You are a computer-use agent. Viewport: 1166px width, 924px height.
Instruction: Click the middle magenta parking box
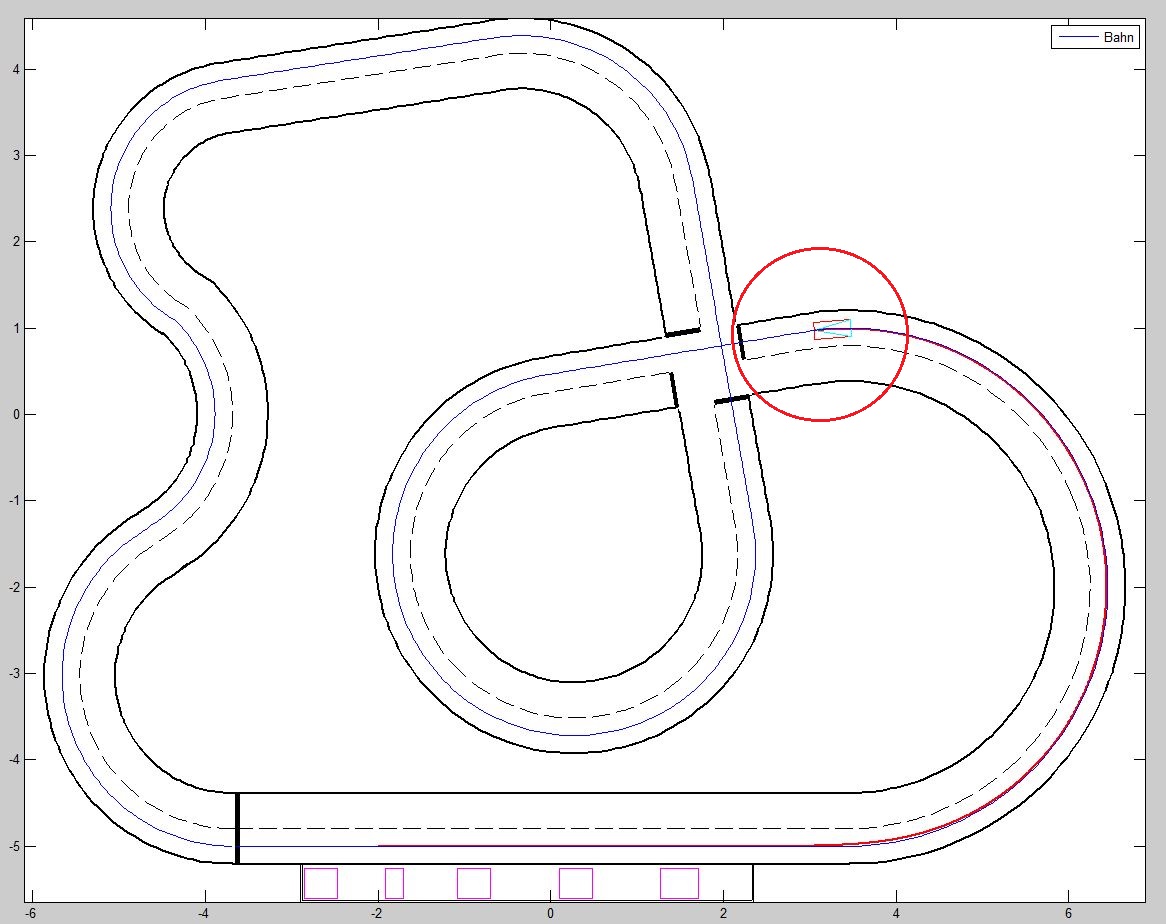474,883
